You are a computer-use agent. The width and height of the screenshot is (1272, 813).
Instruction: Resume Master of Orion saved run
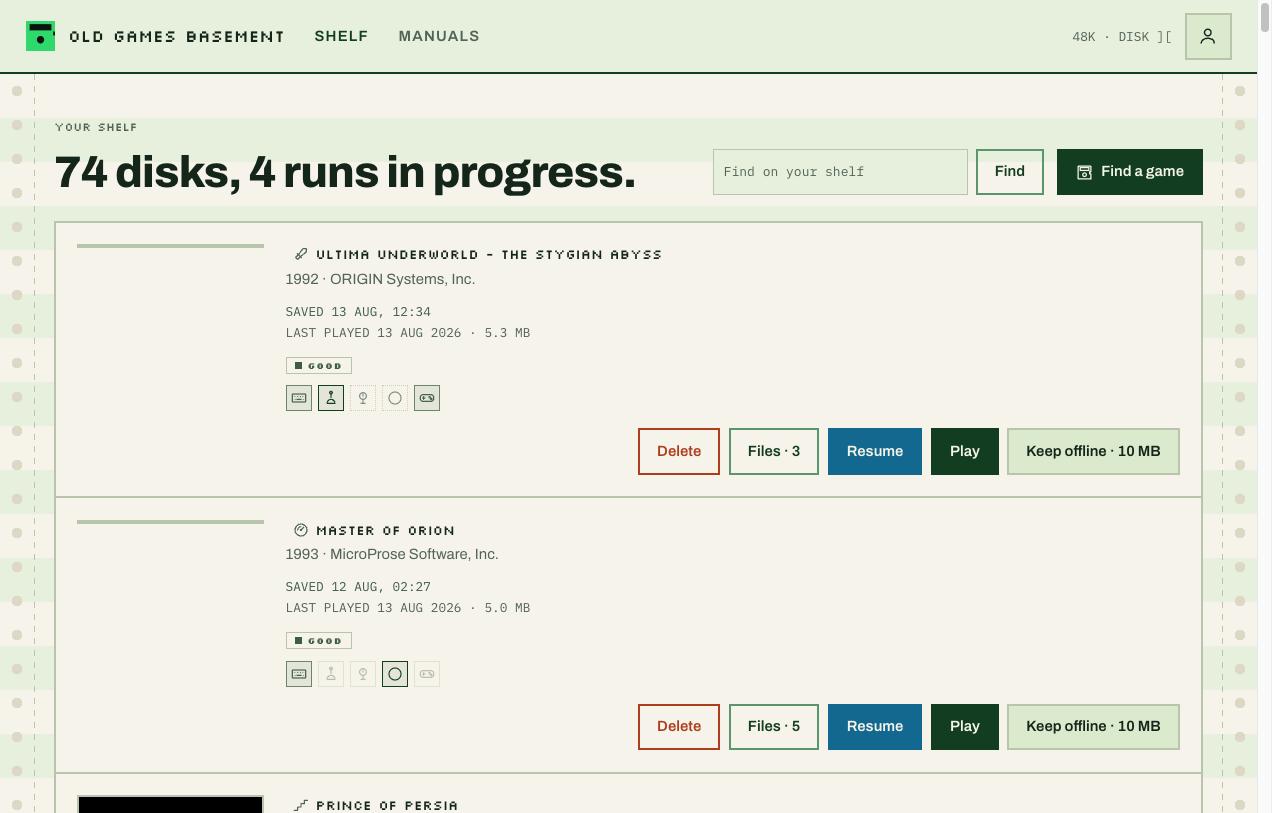point(875,727)
